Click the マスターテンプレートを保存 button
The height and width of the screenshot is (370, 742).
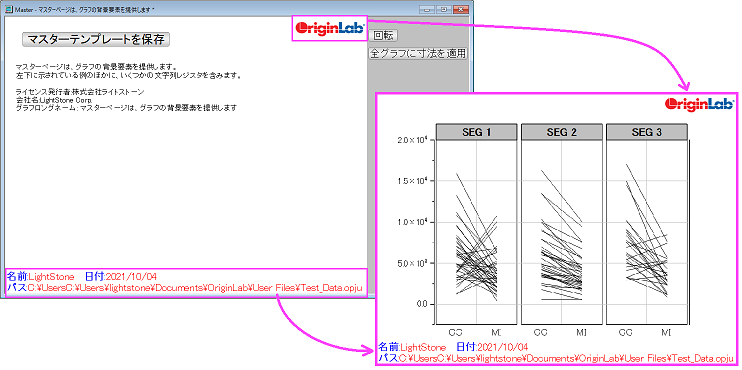pyautogui.click(x=96, y=39)
